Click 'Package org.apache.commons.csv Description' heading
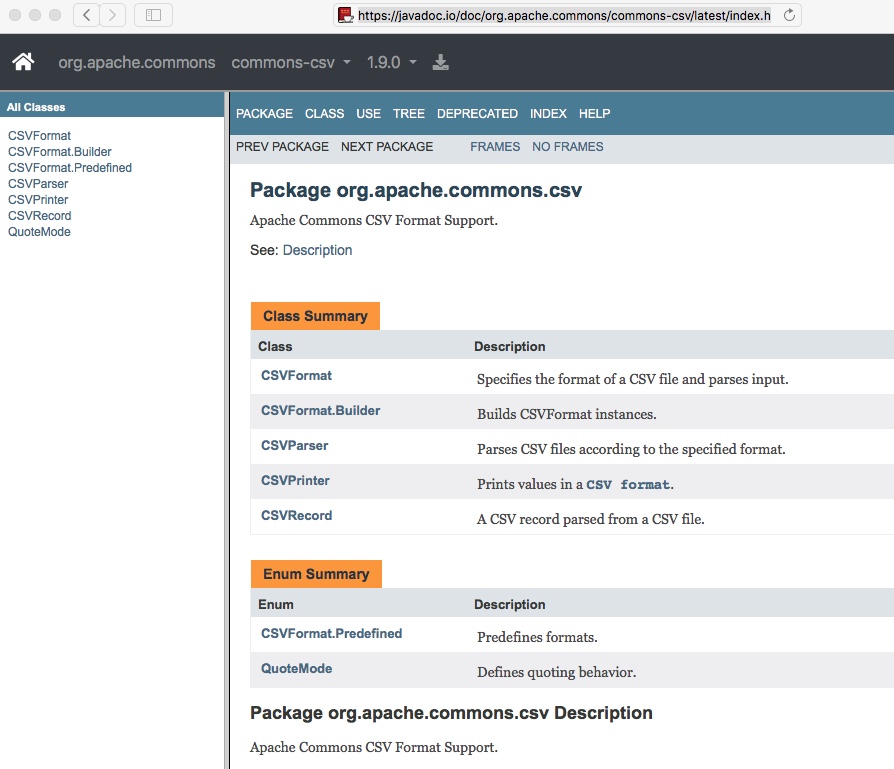This screenshot has height=769, width=894. click(x=451, y=713)
